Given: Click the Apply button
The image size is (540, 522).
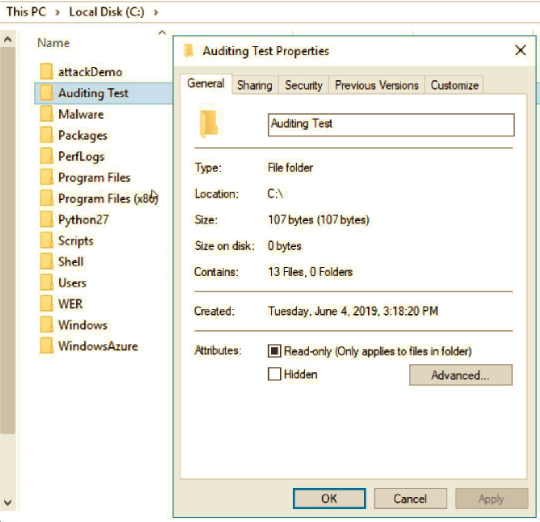Looking at the screenshot, I should click(x=491, y=498).
